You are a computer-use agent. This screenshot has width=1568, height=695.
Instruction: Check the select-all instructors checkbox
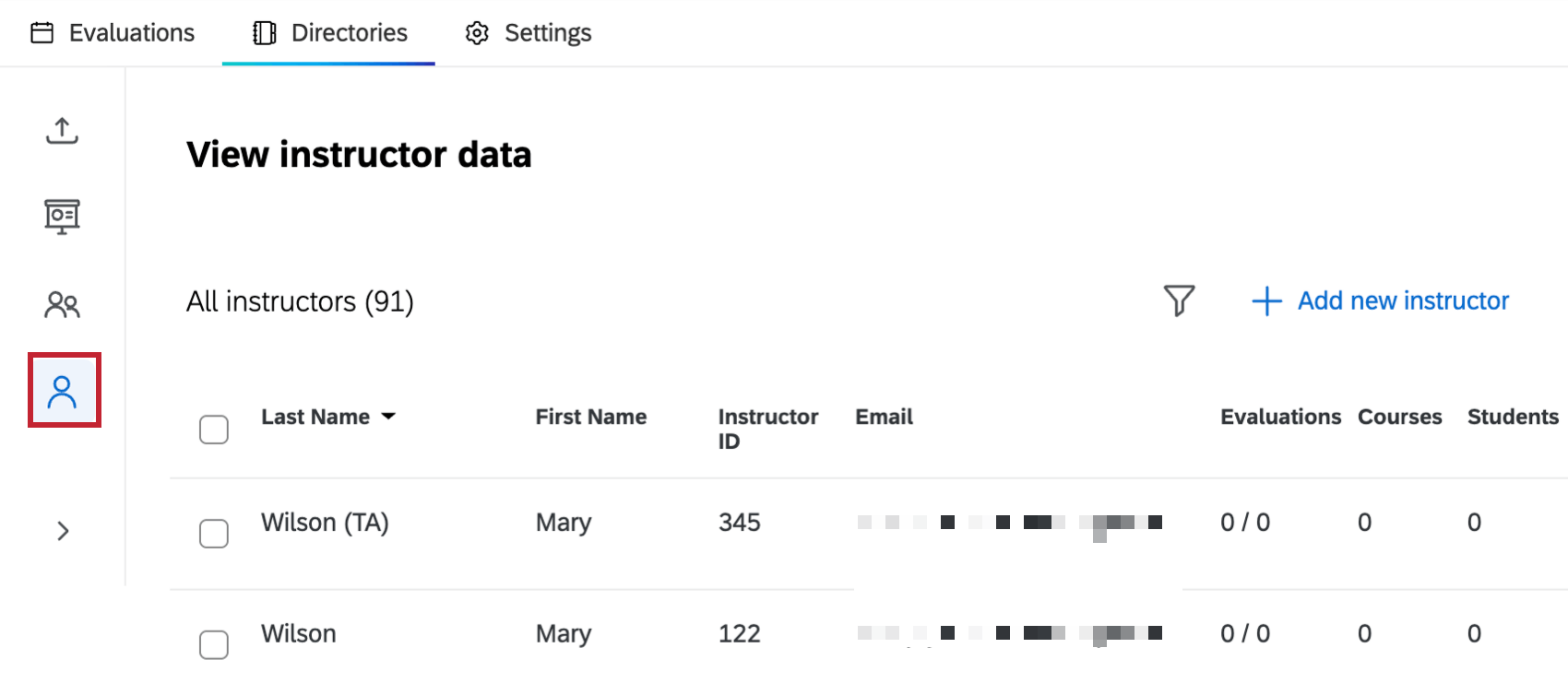[x=213, y=429]
